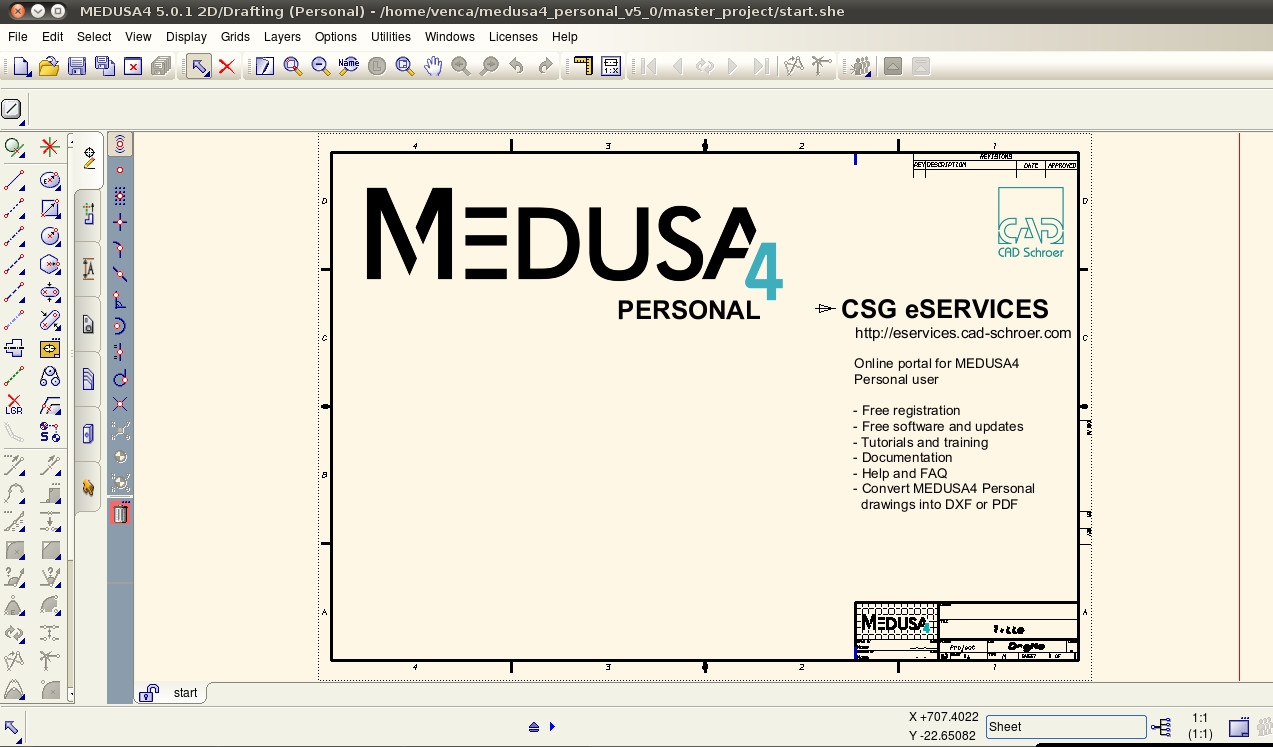Close the sheet via red X window icon
Viewport: 1273px width, 747px height.
pos(132,67)
